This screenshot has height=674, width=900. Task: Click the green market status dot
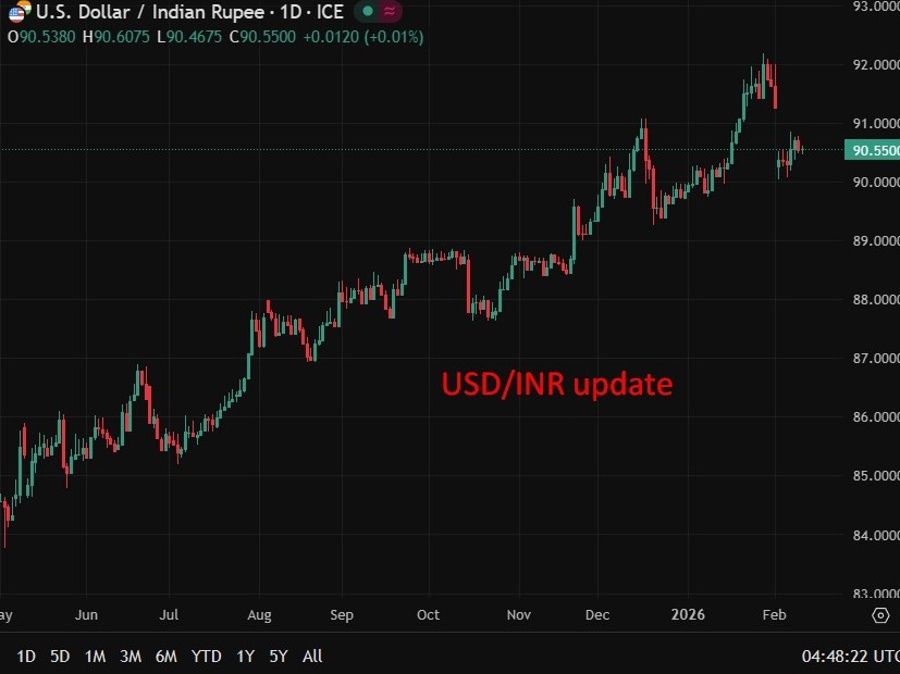367,12
